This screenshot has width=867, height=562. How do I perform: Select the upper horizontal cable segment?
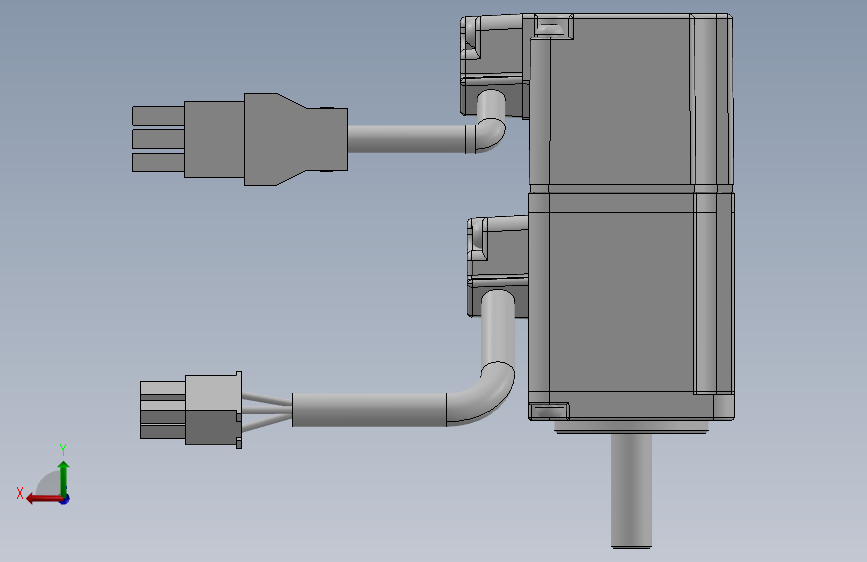[408, 139]
